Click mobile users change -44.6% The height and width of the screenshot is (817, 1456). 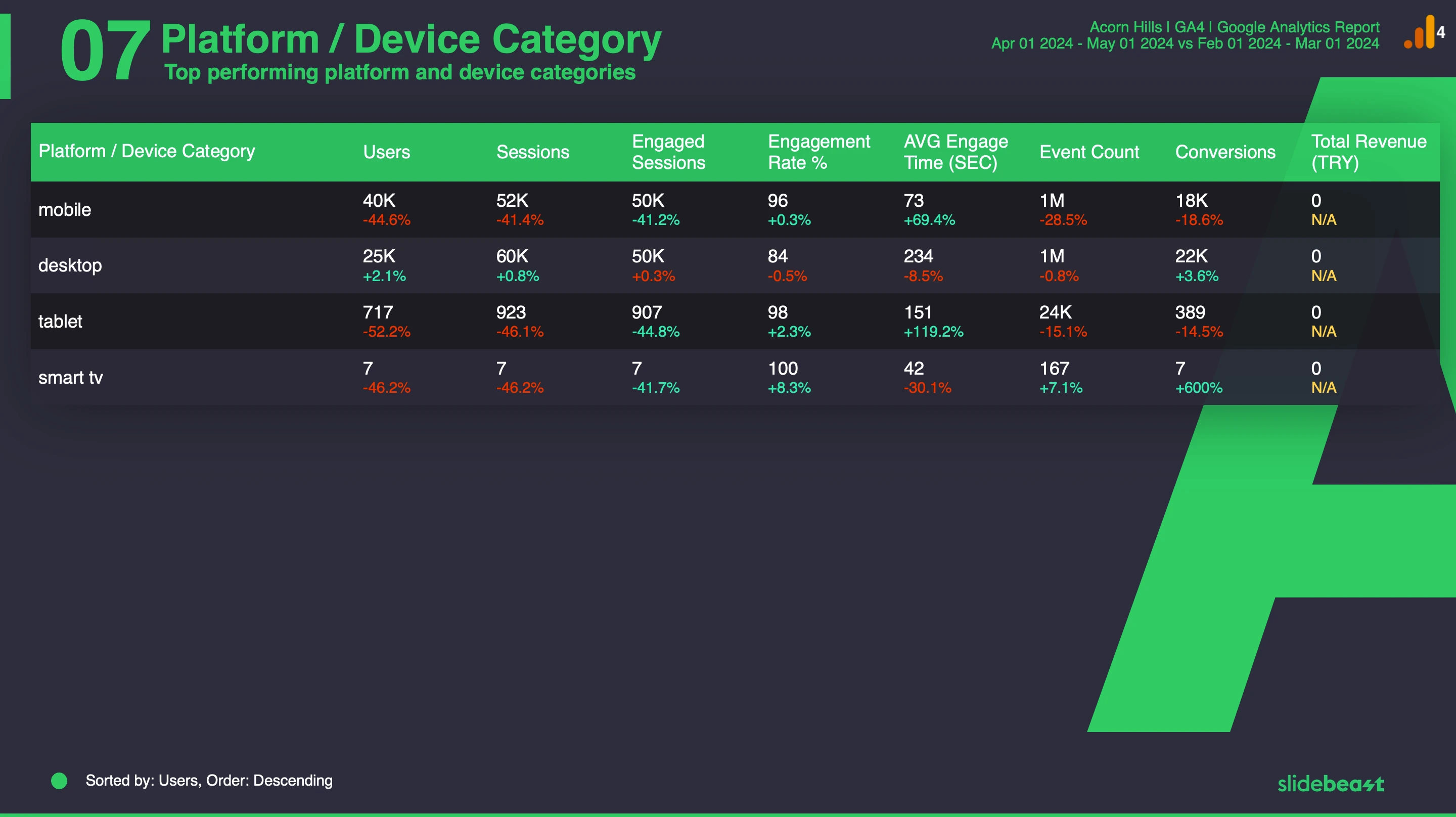coord(387,220)
